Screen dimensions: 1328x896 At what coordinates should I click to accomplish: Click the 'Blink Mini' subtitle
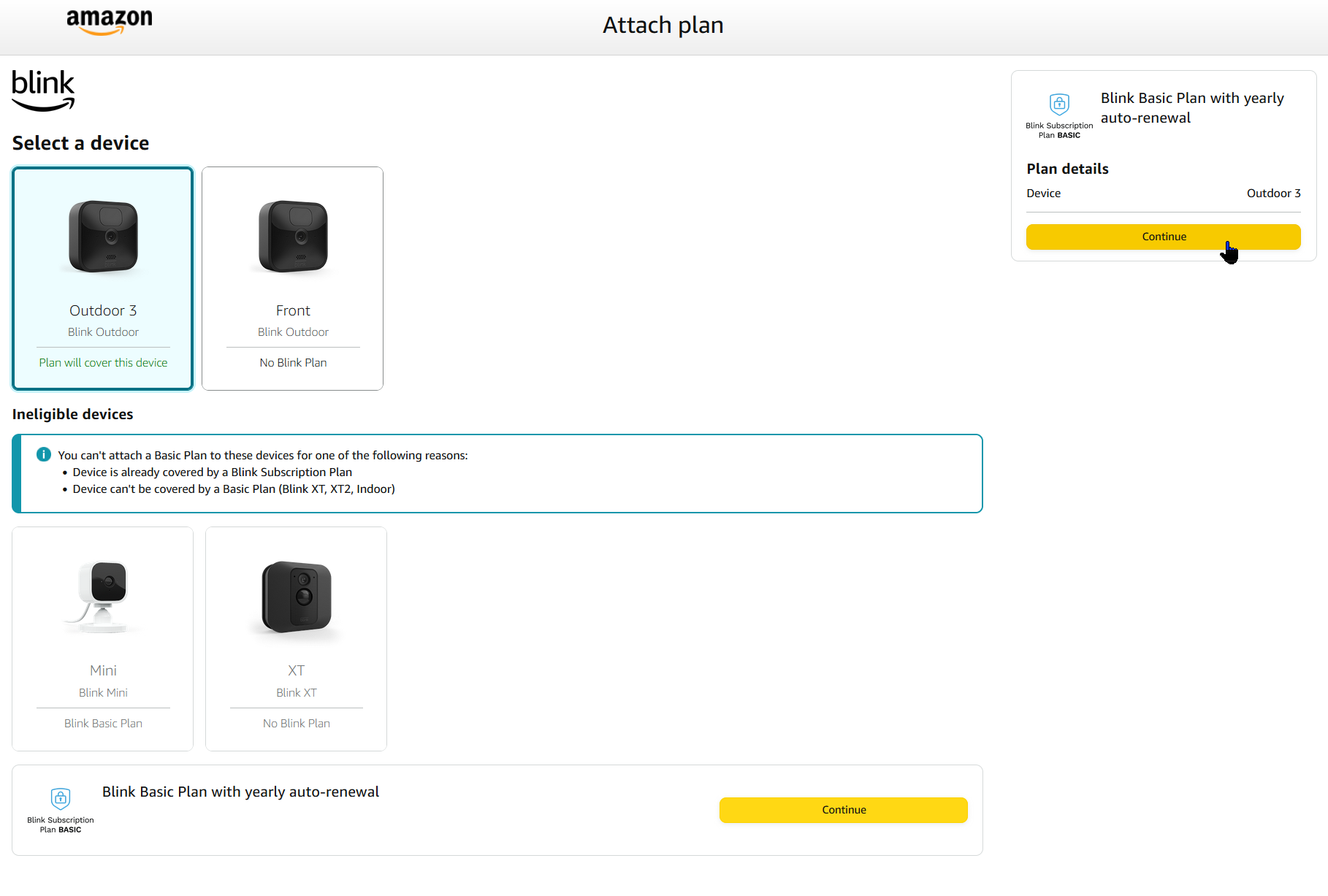(103, 692)
